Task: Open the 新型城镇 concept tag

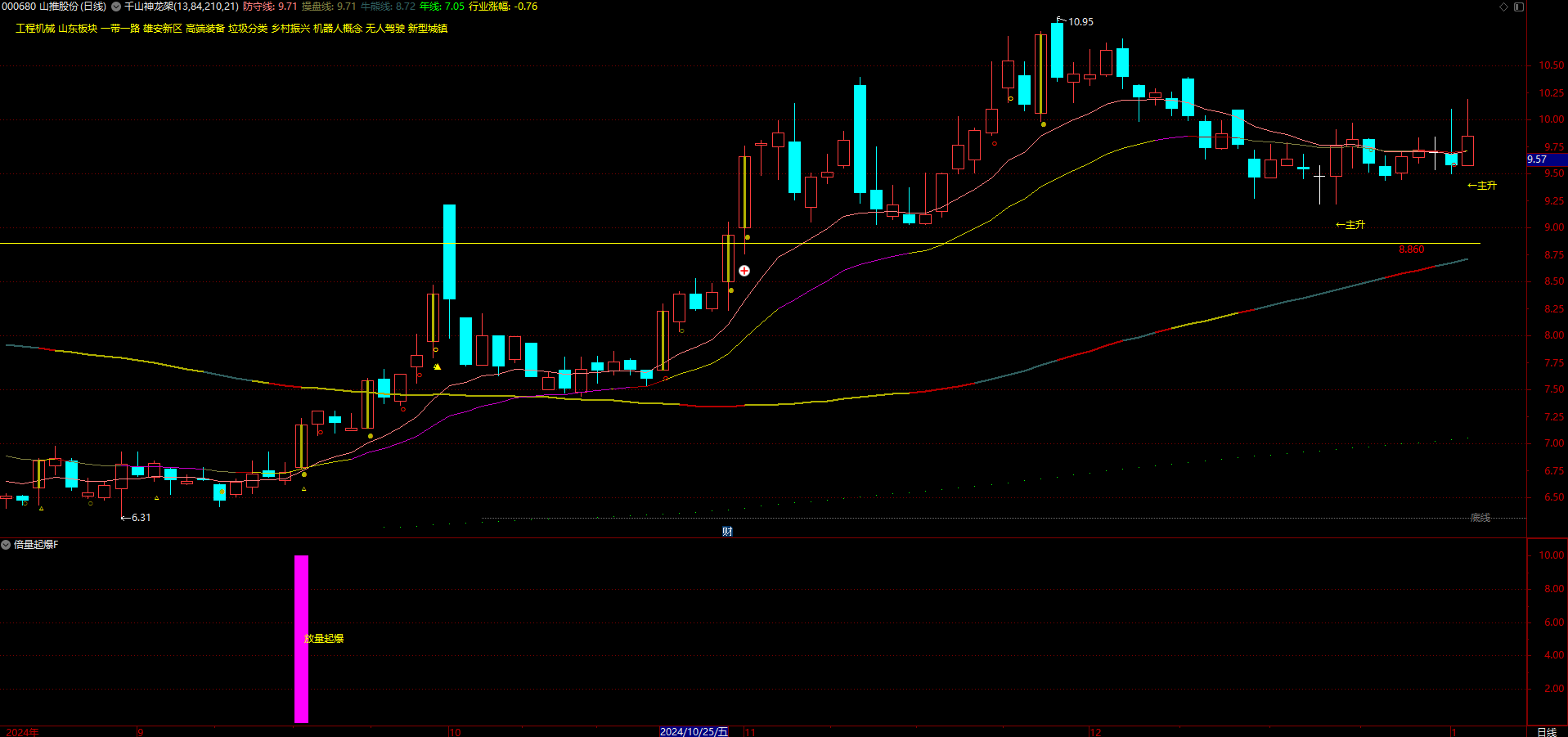Action: point(428,29)
